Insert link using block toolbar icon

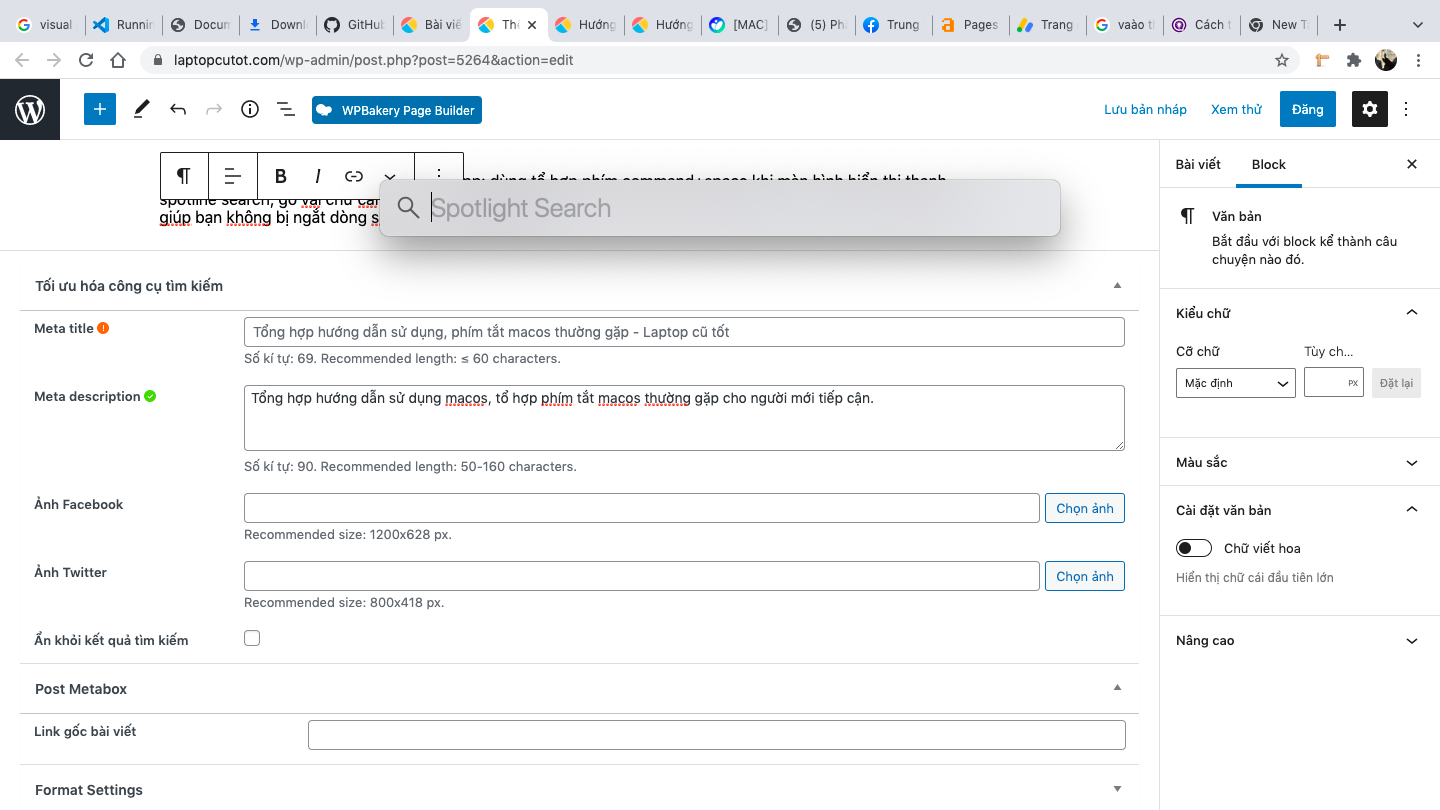354,176
